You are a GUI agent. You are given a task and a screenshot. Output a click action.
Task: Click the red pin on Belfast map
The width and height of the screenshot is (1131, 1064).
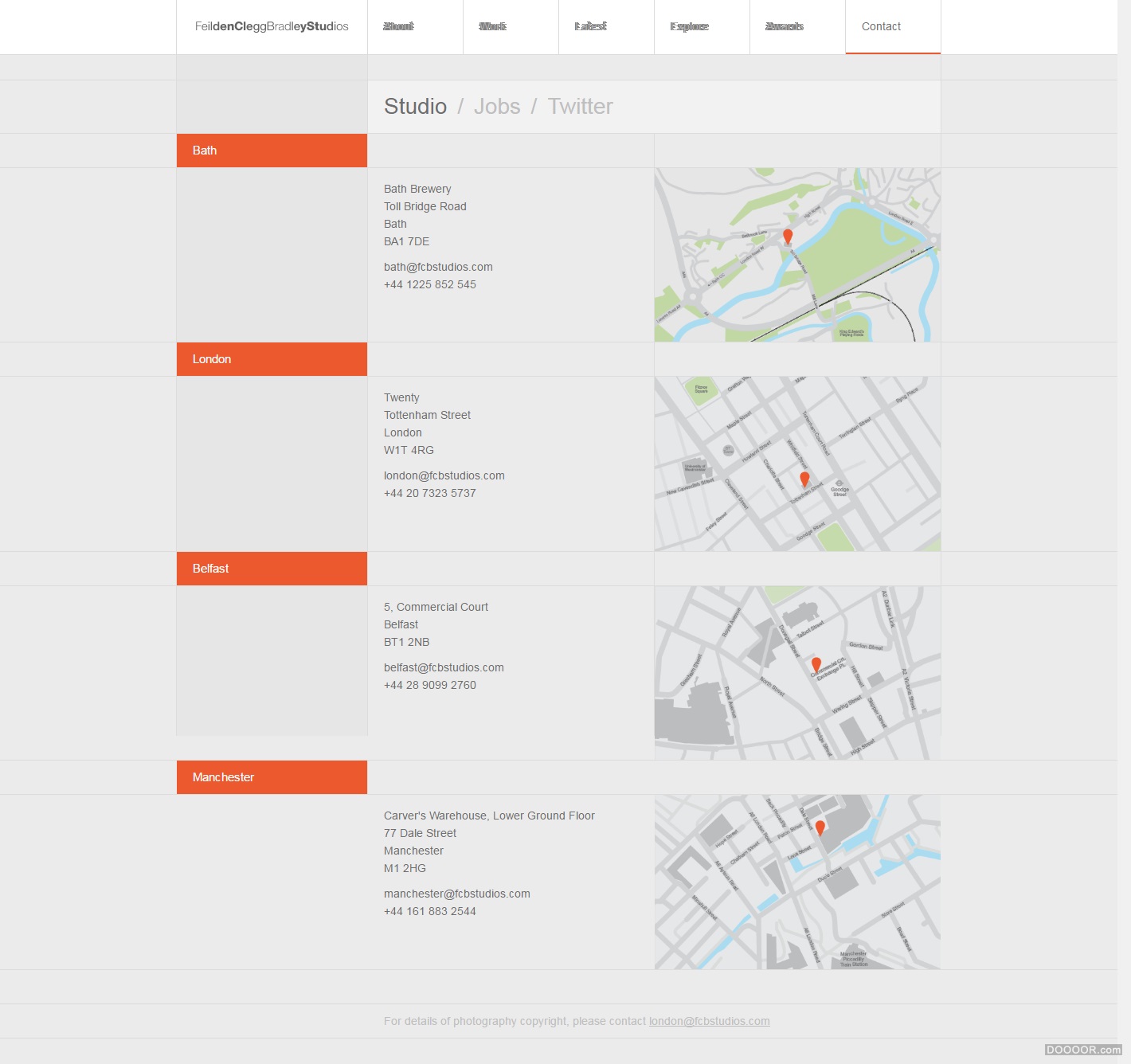pyautogui.click(x=816, y=665)
